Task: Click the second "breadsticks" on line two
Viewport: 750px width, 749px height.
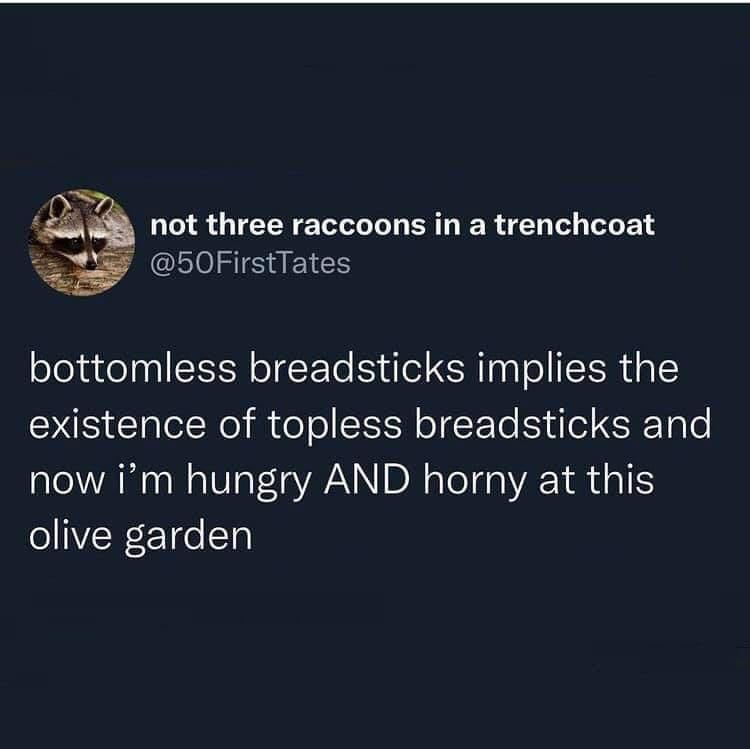Action: tap(522, 425)
